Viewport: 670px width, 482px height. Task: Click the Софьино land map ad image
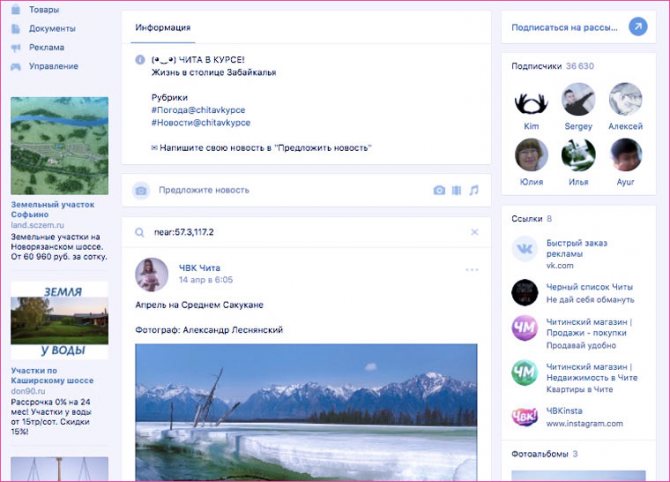59,146
